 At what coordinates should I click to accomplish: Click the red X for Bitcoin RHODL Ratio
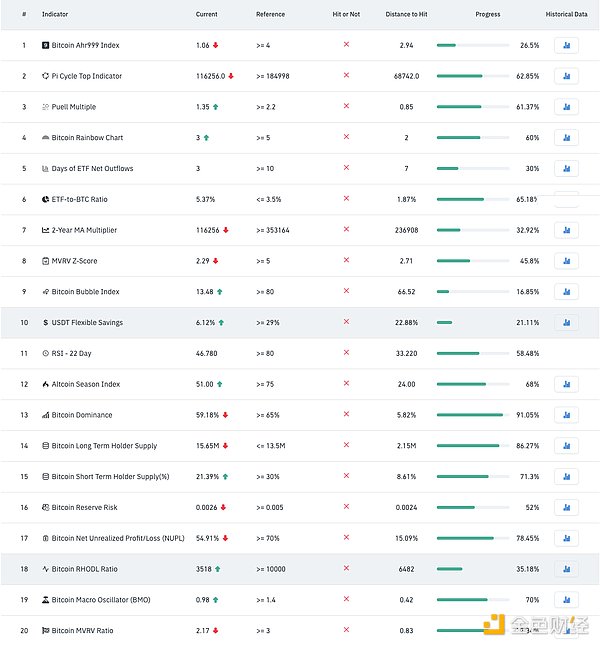point(346,568)
